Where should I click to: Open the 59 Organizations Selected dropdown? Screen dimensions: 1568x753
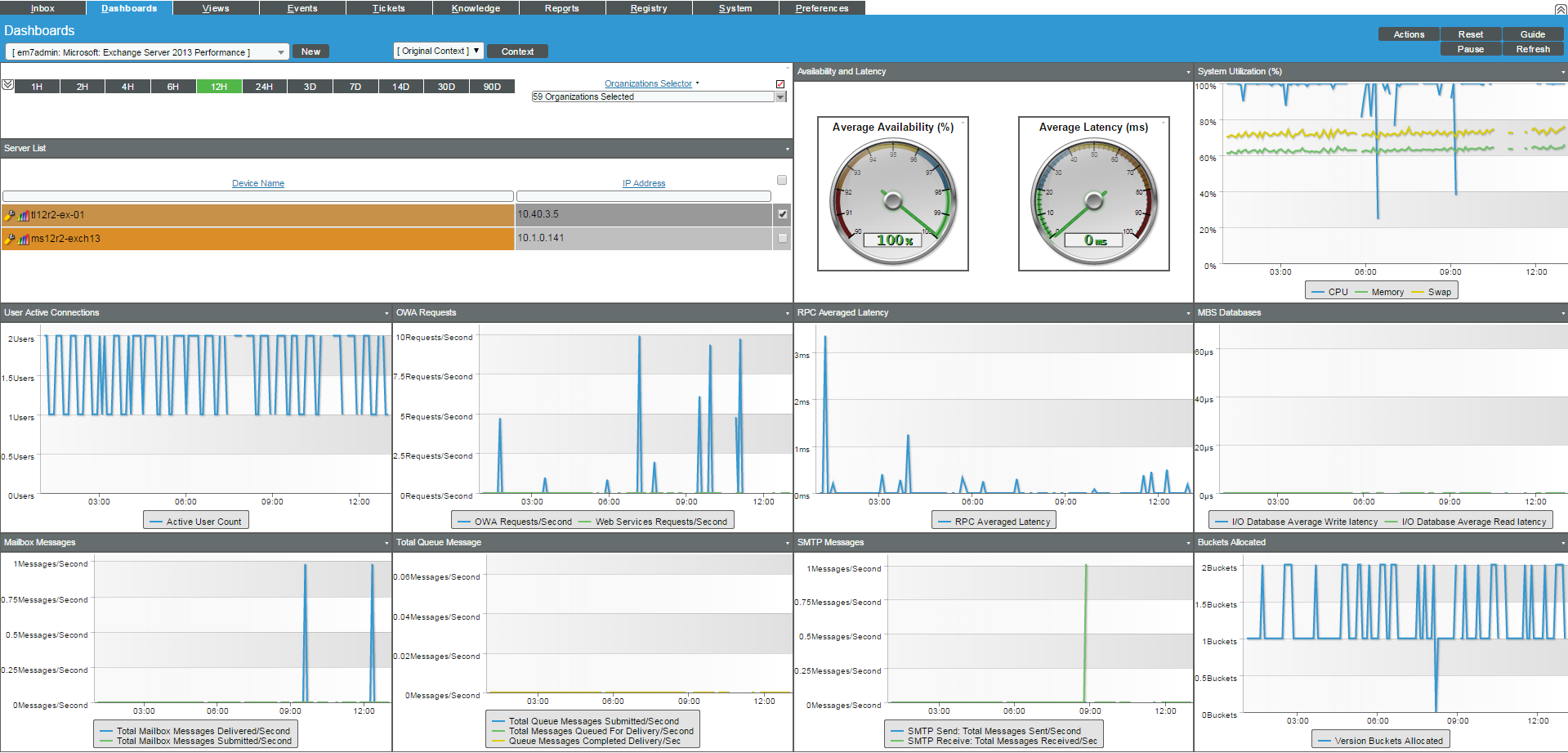click(x=780, y=96)
